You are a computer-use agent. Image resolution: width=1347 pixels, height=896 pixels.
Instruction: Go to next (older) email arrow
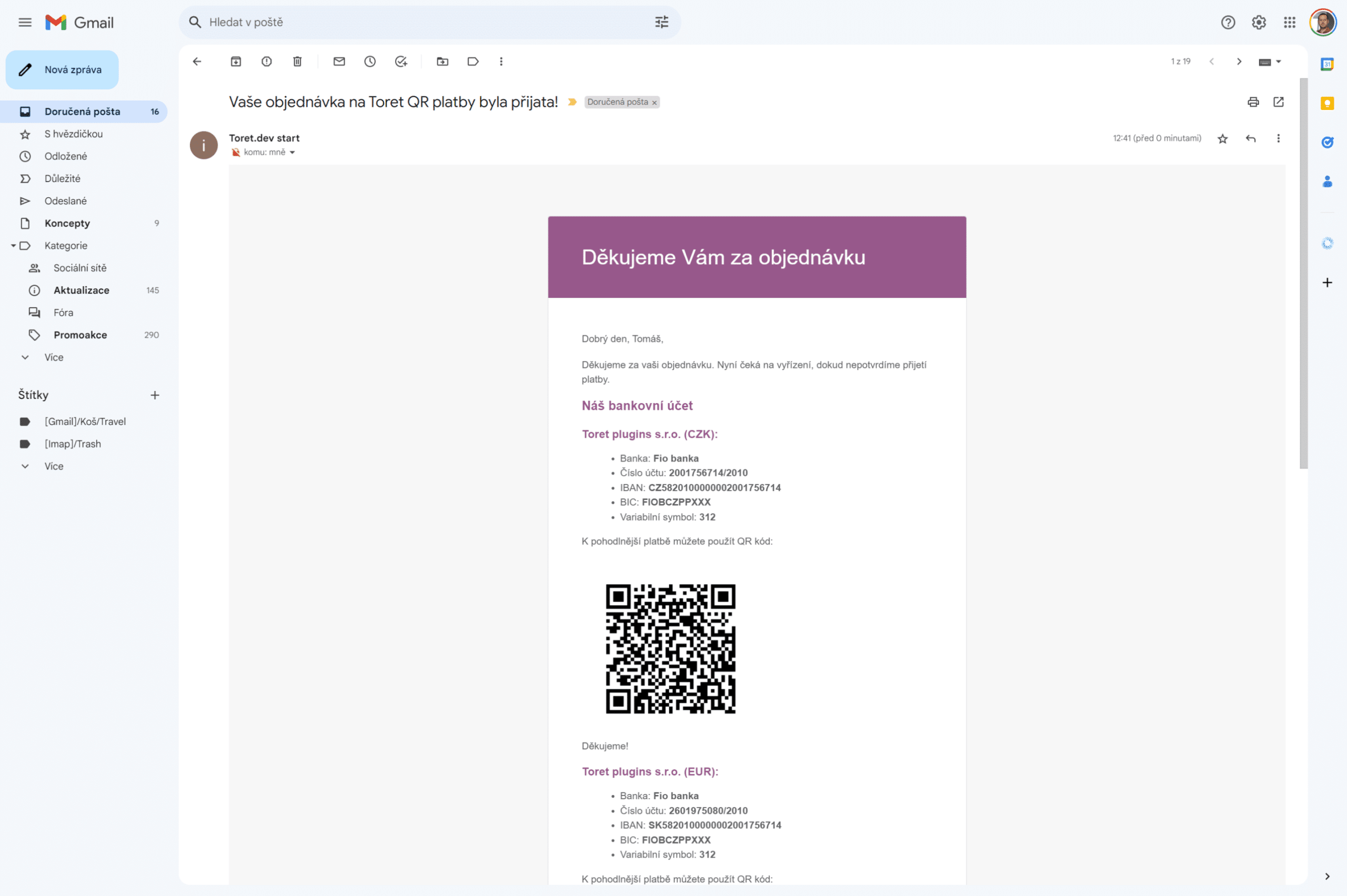[1239, 61]
